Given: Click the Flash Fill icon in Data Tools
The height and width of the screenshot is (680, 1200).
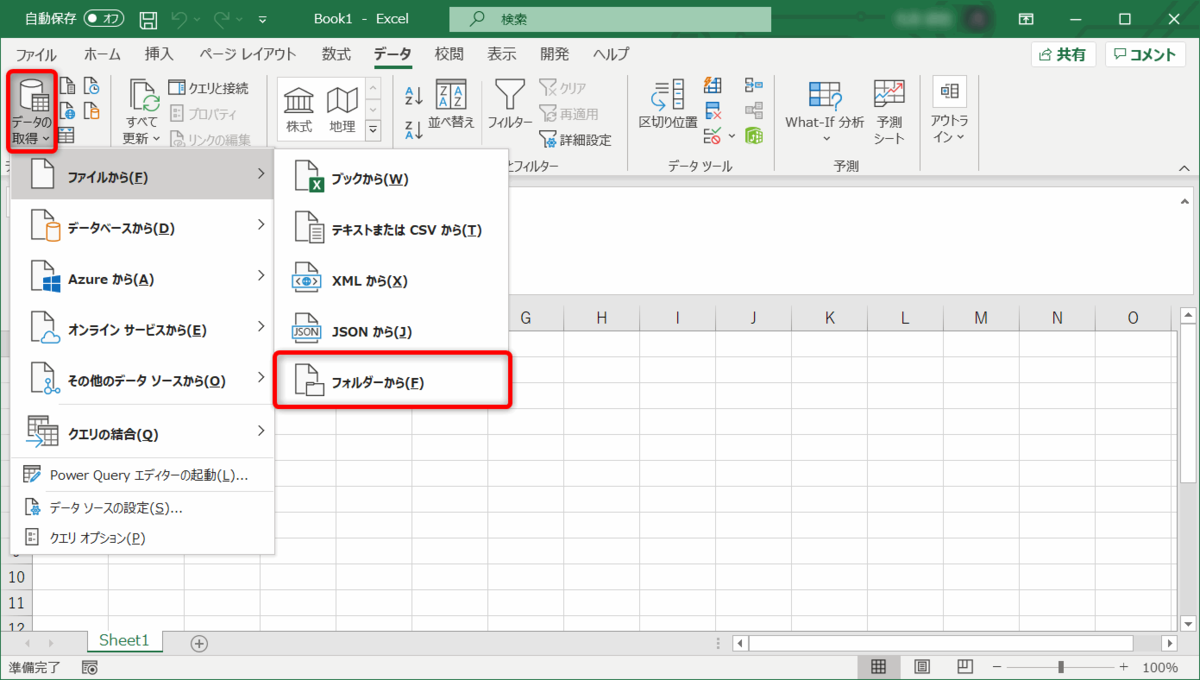Looking at the screenshot, I should [x=712, y=85].
